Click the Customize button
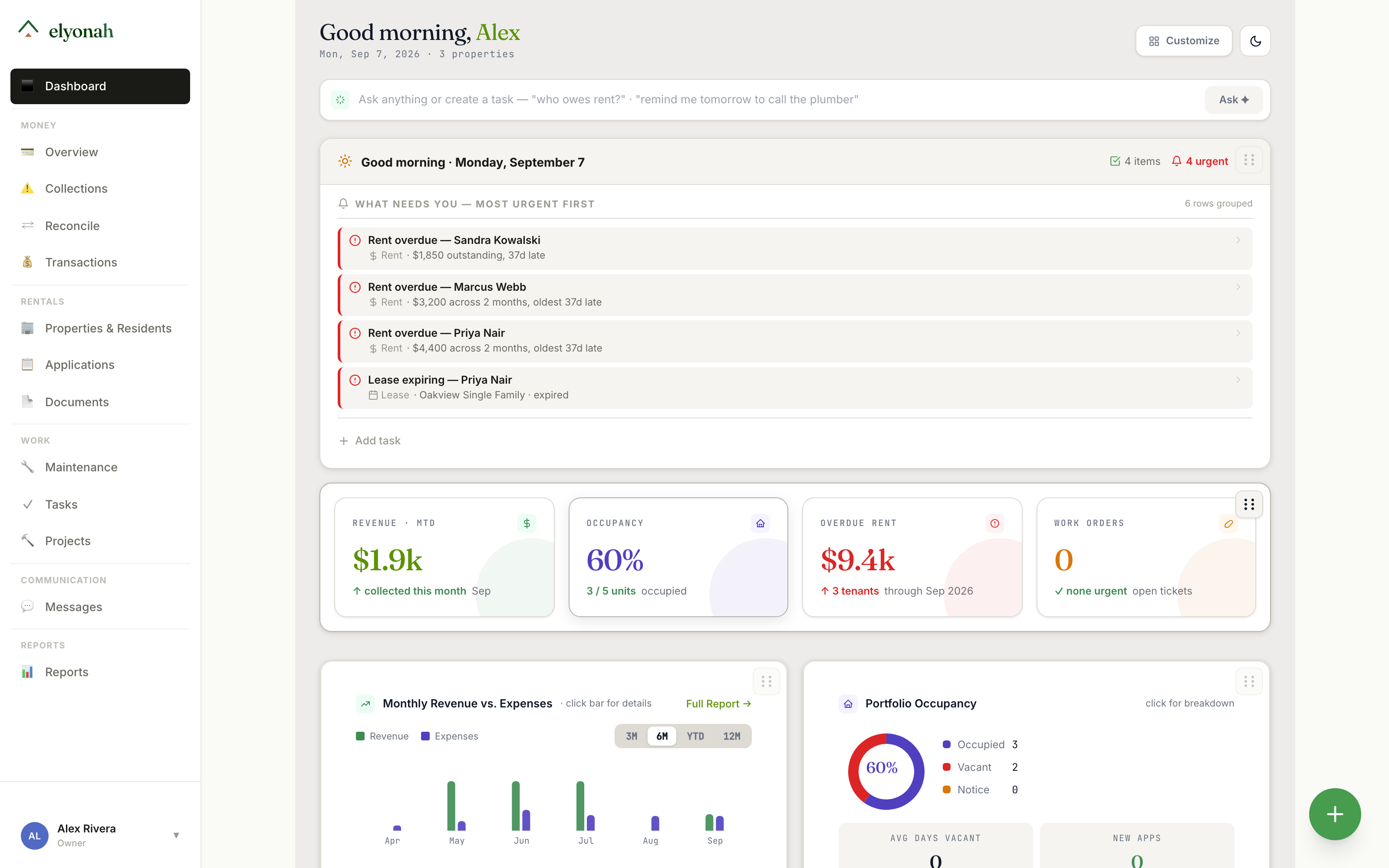 click(1184, 41)
